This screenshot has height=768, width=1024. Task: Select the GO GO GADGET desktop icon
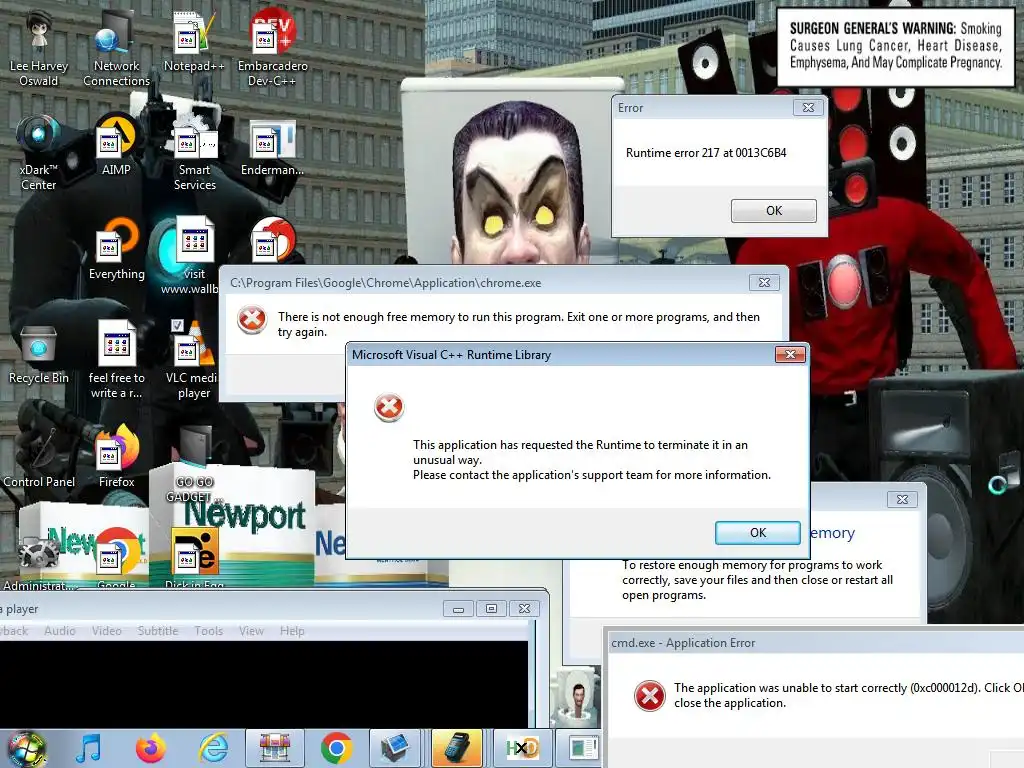coord(194,465)
